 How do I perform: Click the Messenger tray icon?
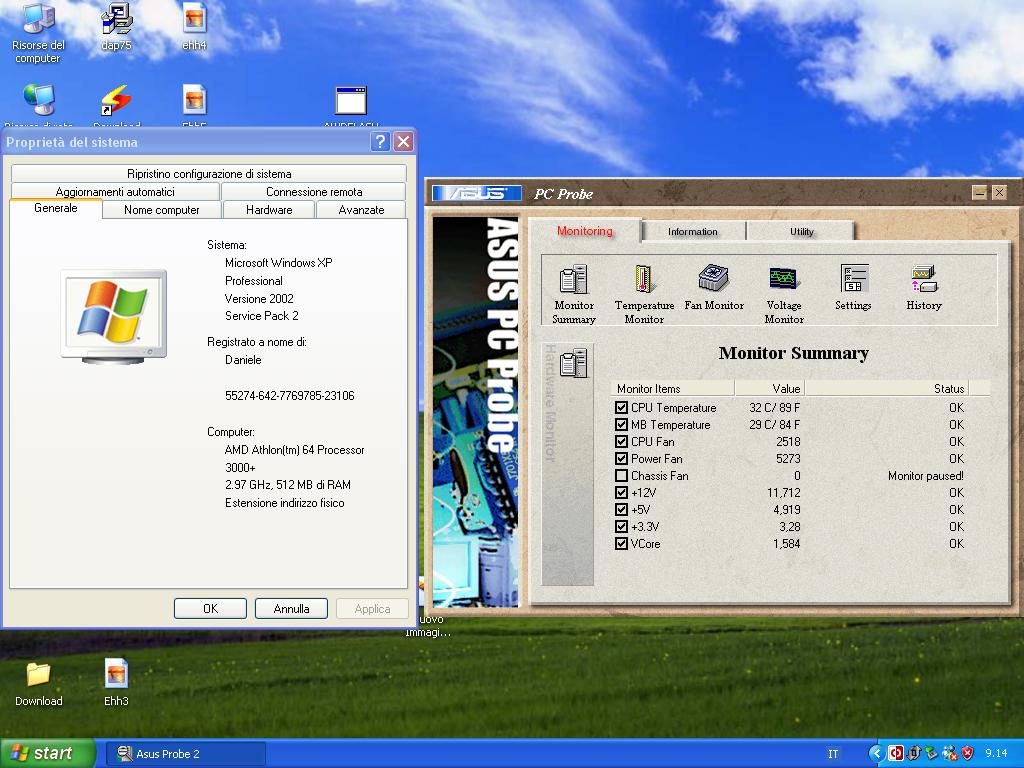pos(950,753)
